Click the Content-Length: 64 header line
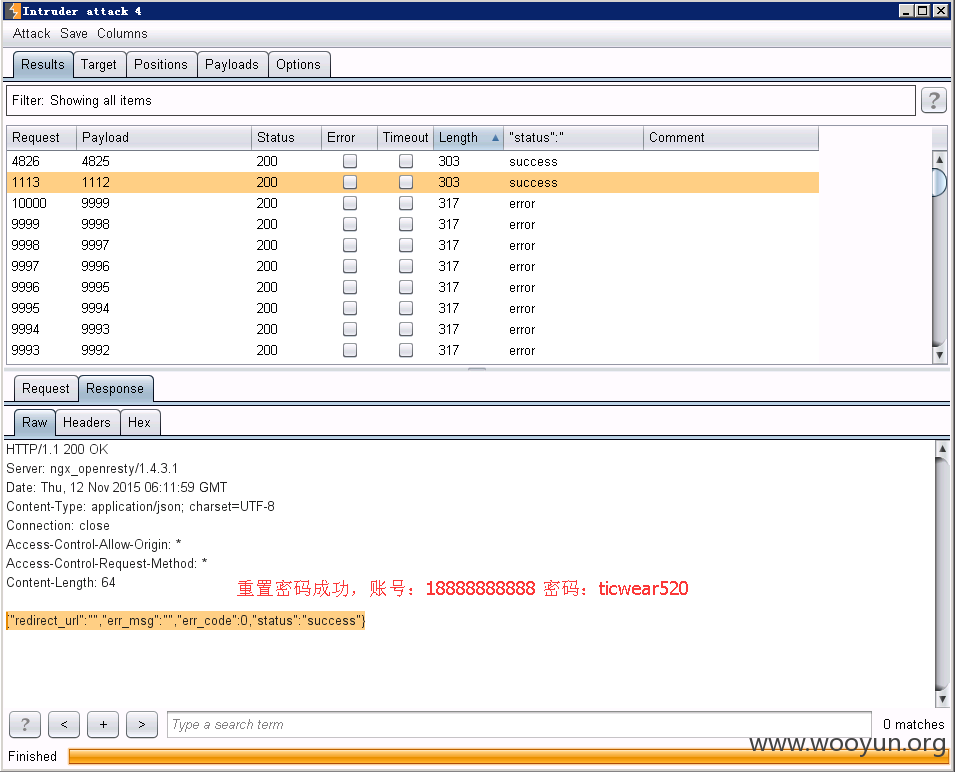Viewport: 955px width, 772px height. point(61,583)
